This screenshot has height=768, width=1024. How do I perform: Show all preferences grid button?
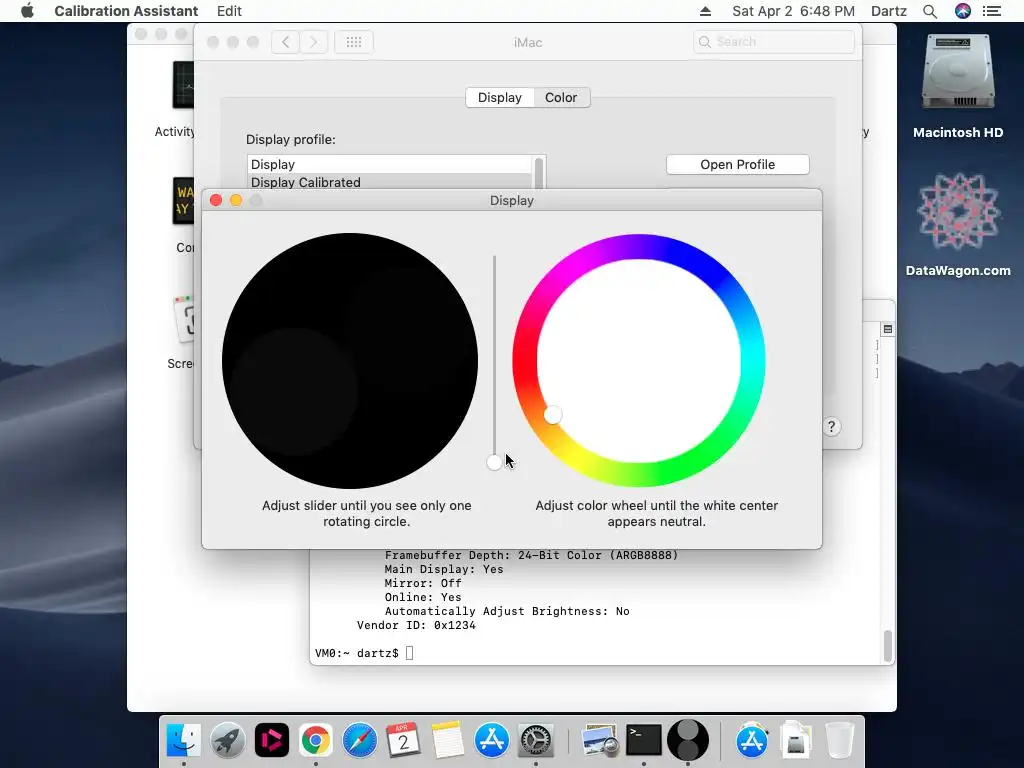[x=354, y=42]
